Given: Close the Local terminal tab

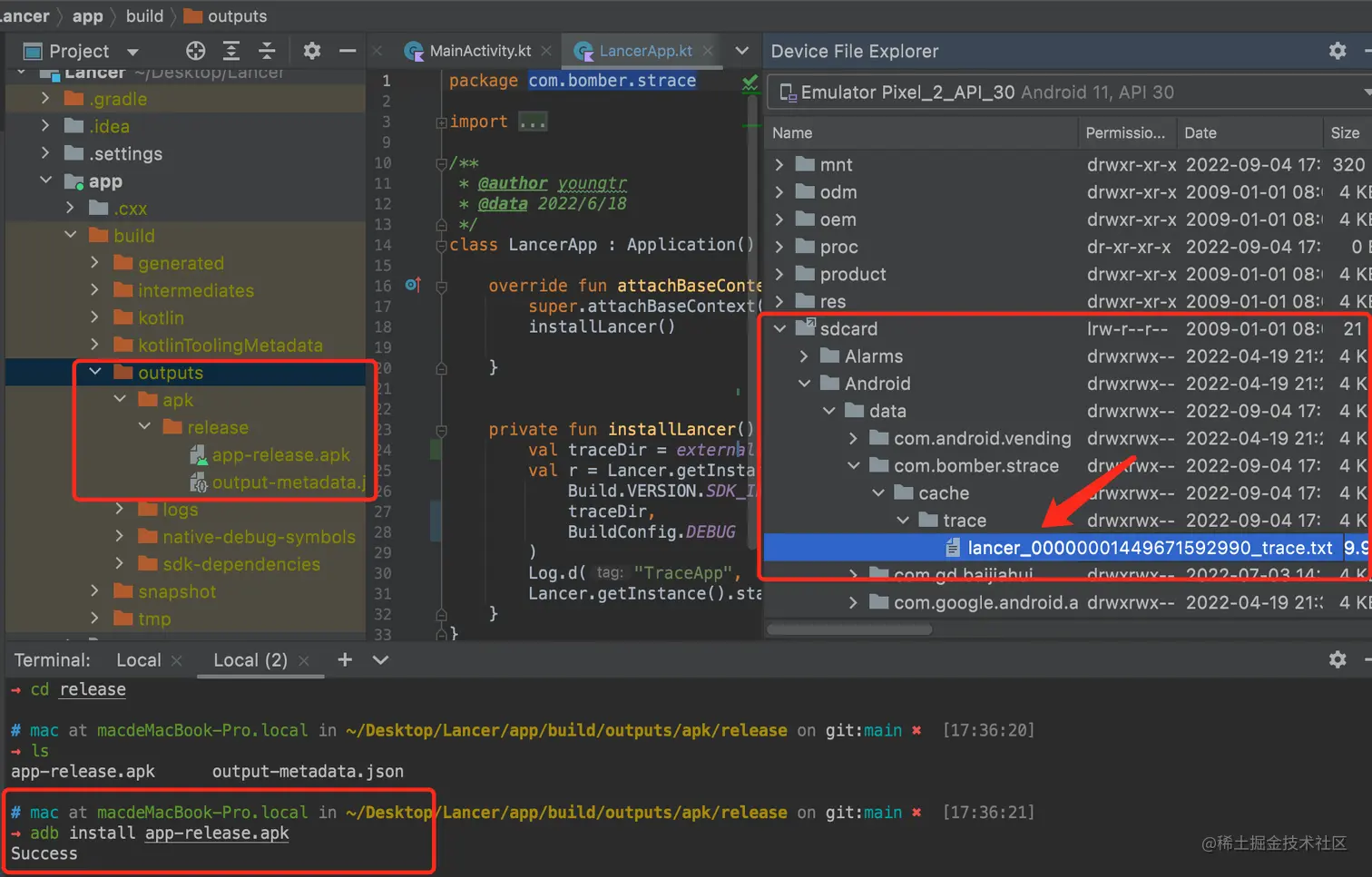Looking at the screenshot, I should [x=177, y=661].
